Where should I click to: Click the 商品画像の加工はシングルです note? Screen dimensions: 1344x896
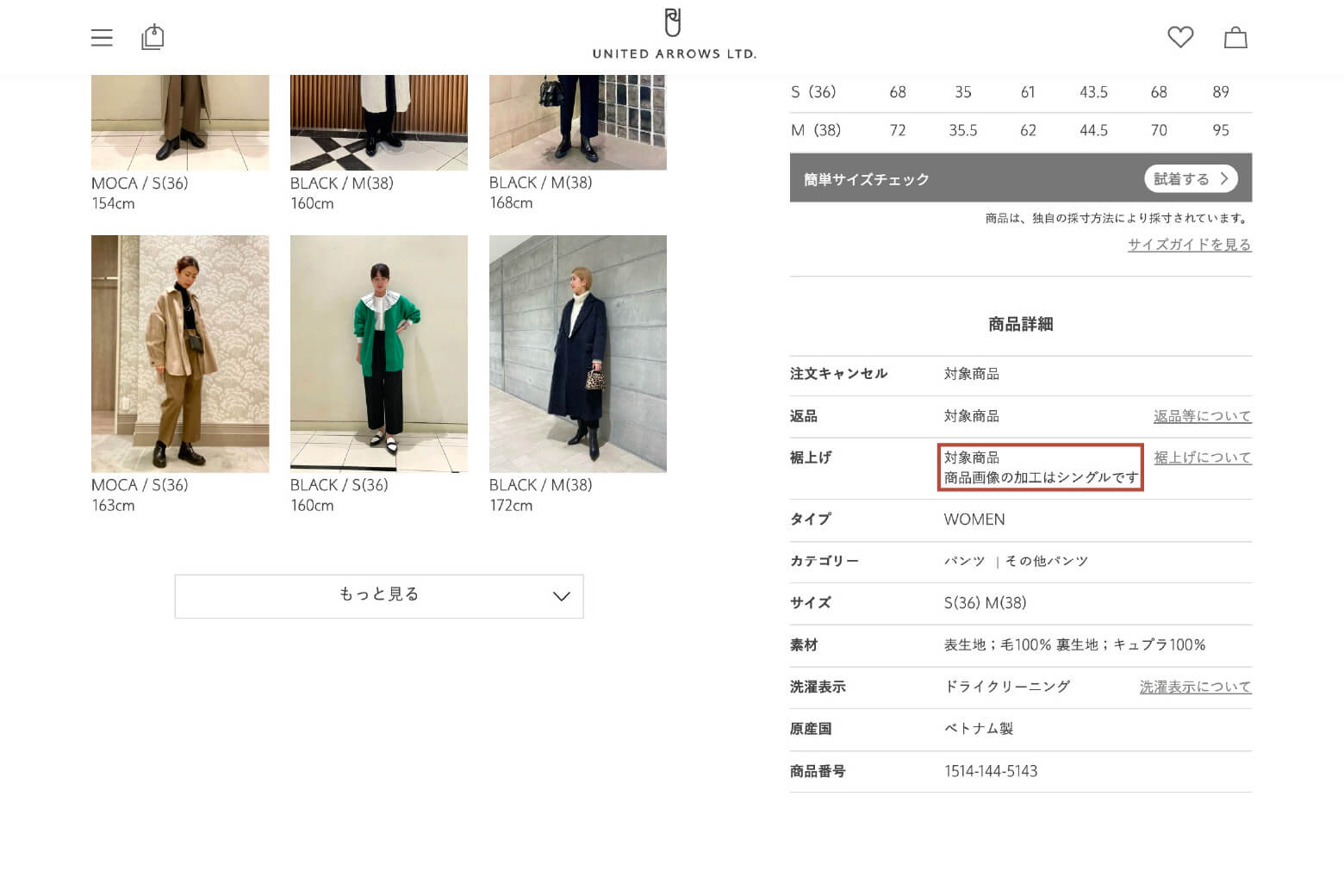click(x=1042, y=477)
